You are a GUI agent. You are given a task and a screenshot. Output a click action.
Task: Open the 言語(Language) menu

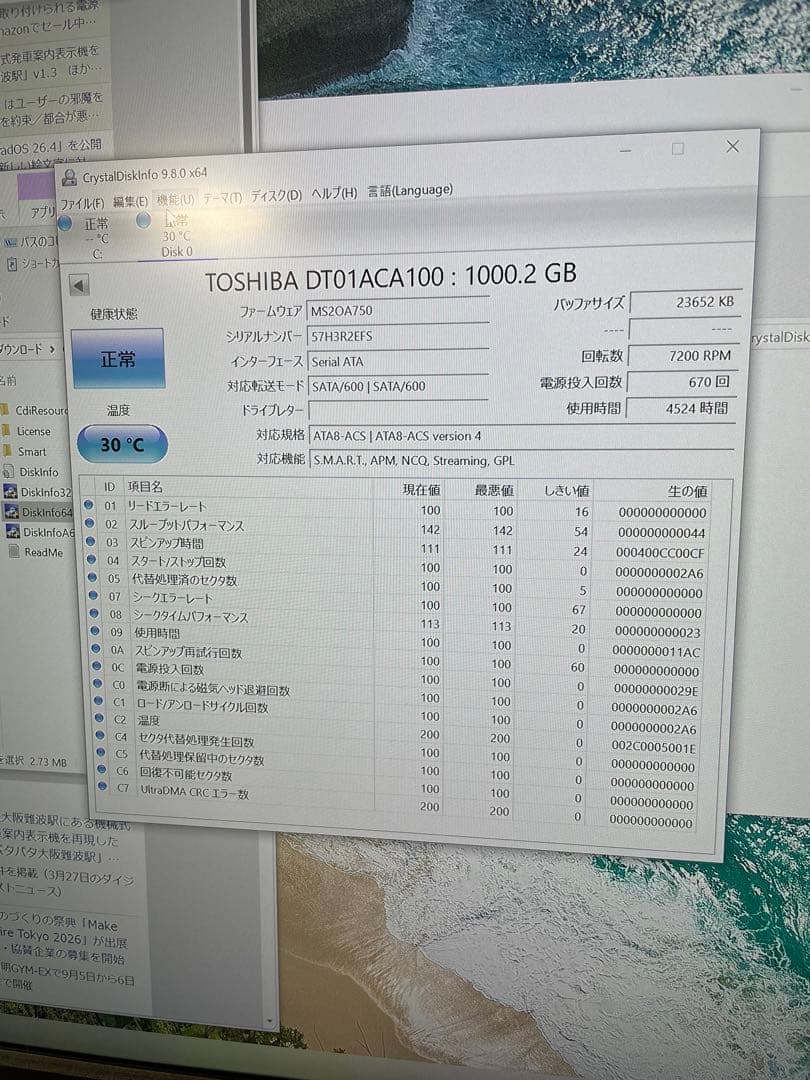[x=410, y=190]
